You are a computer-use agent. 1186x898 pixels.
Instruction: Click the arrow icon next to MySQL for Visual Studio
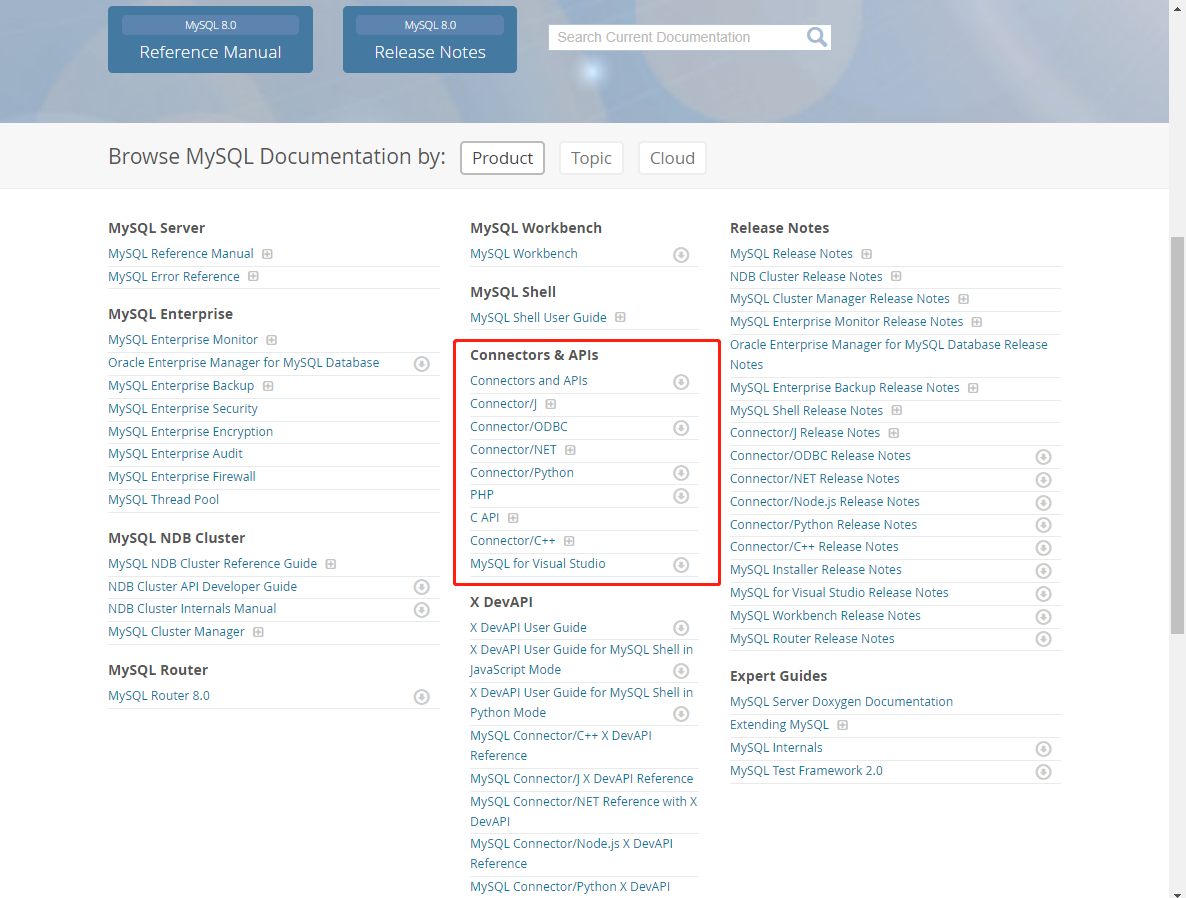(681, 564)
